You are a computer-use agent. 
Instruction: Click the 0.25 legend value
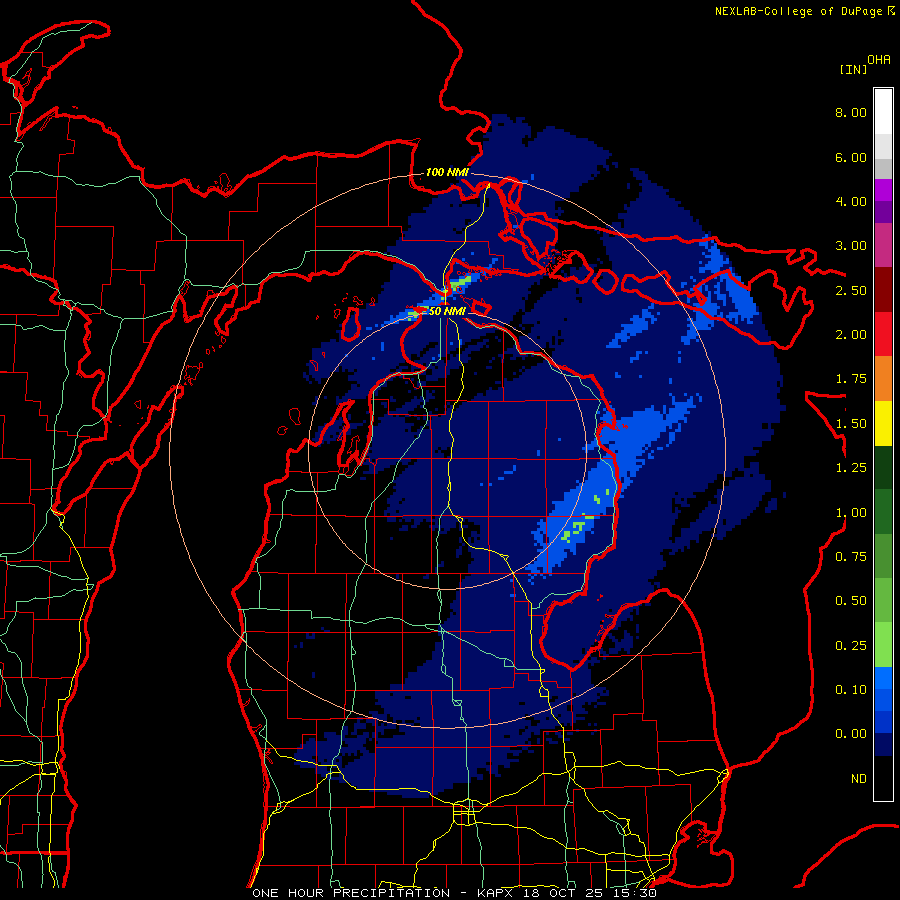coord(851,646)
